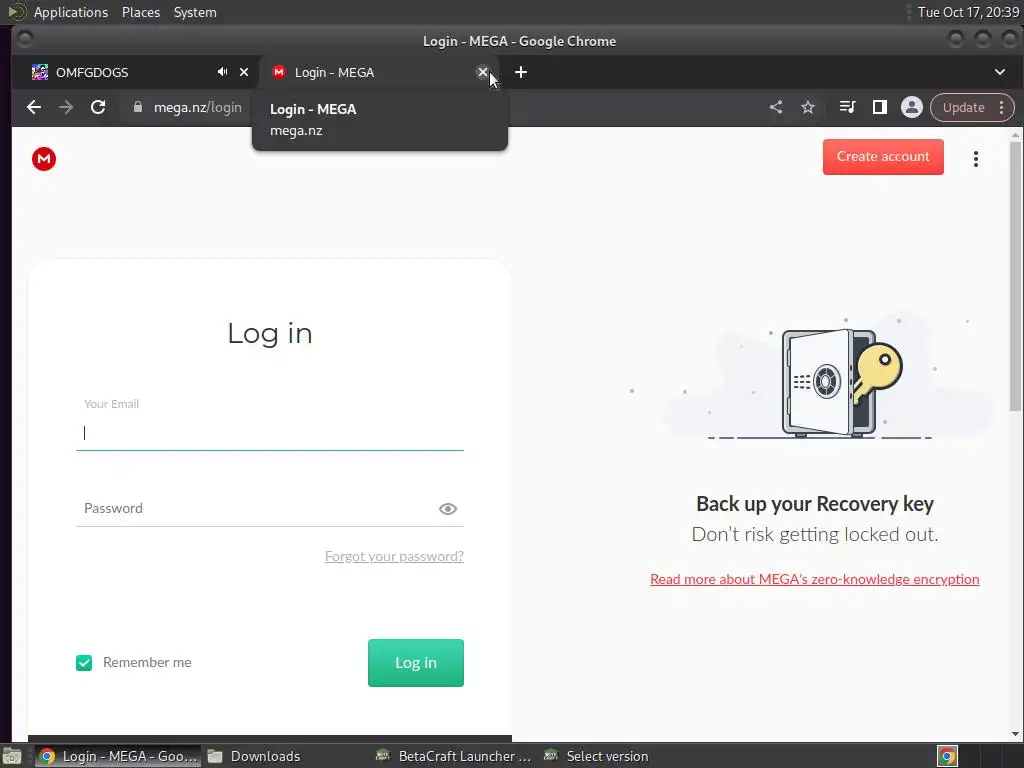Open the Places menu
Image resolution: width=1024 pixels, height=768 pixels.
pyautogui.click(x=141, y=12)
